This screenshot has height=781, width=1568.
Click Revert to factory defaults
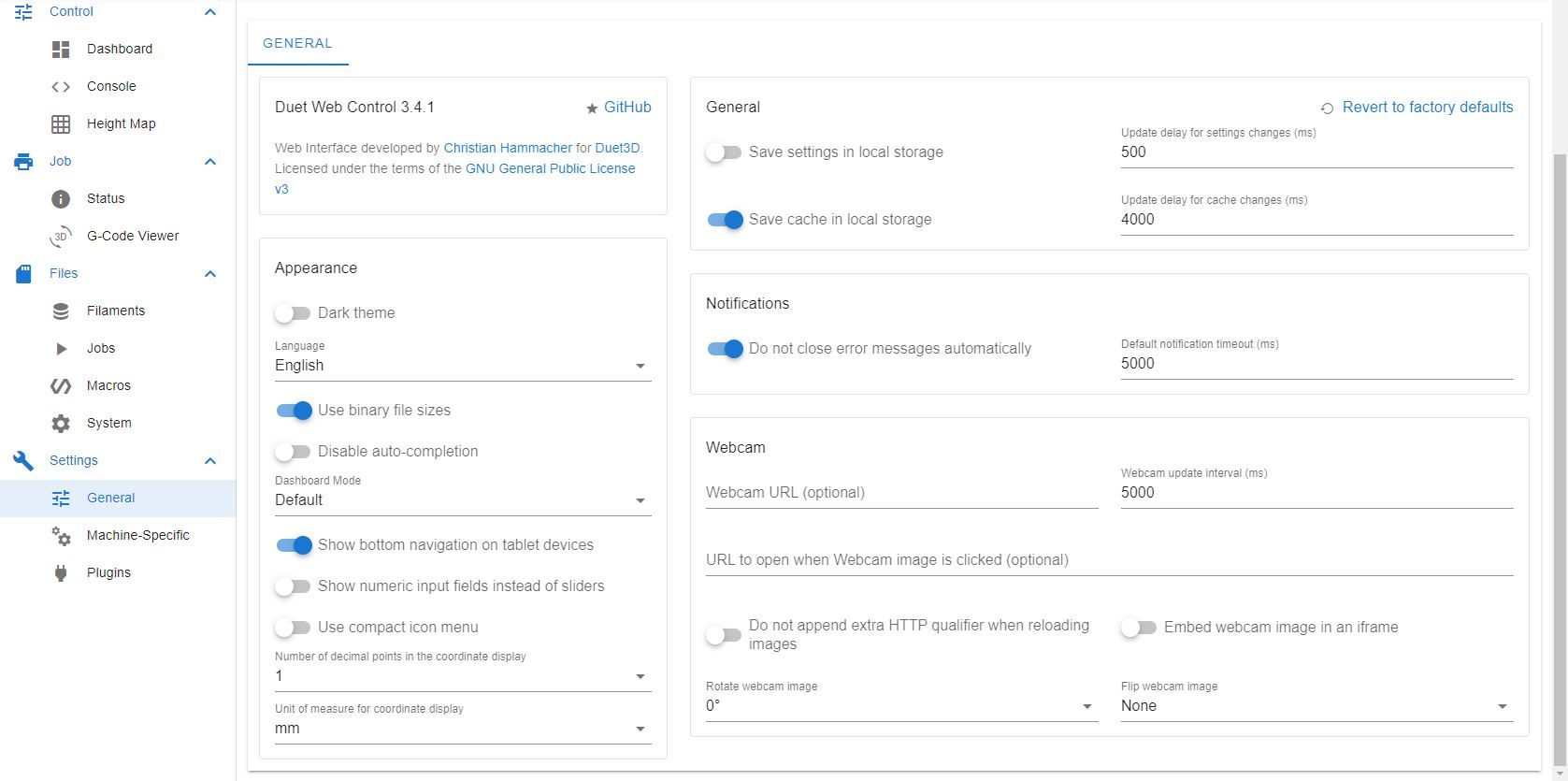click(x=1427, y=107)
